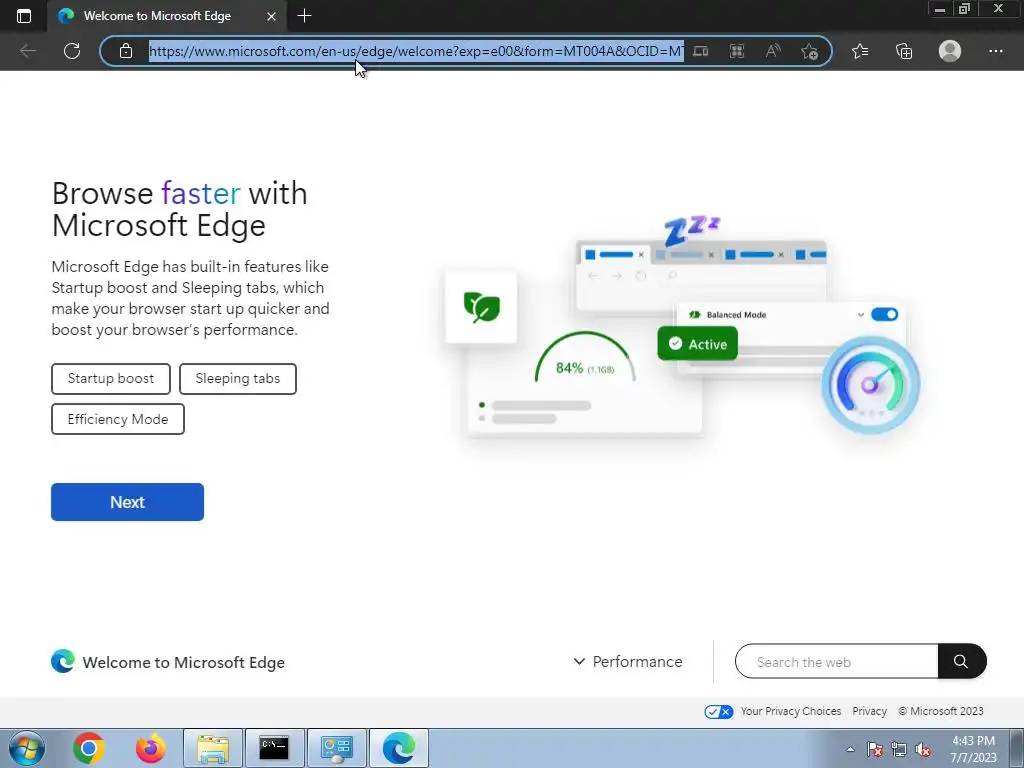1024x768 pixels.
Task: Click the immersive reader icon in address bar
Action: tap(701, 51)
